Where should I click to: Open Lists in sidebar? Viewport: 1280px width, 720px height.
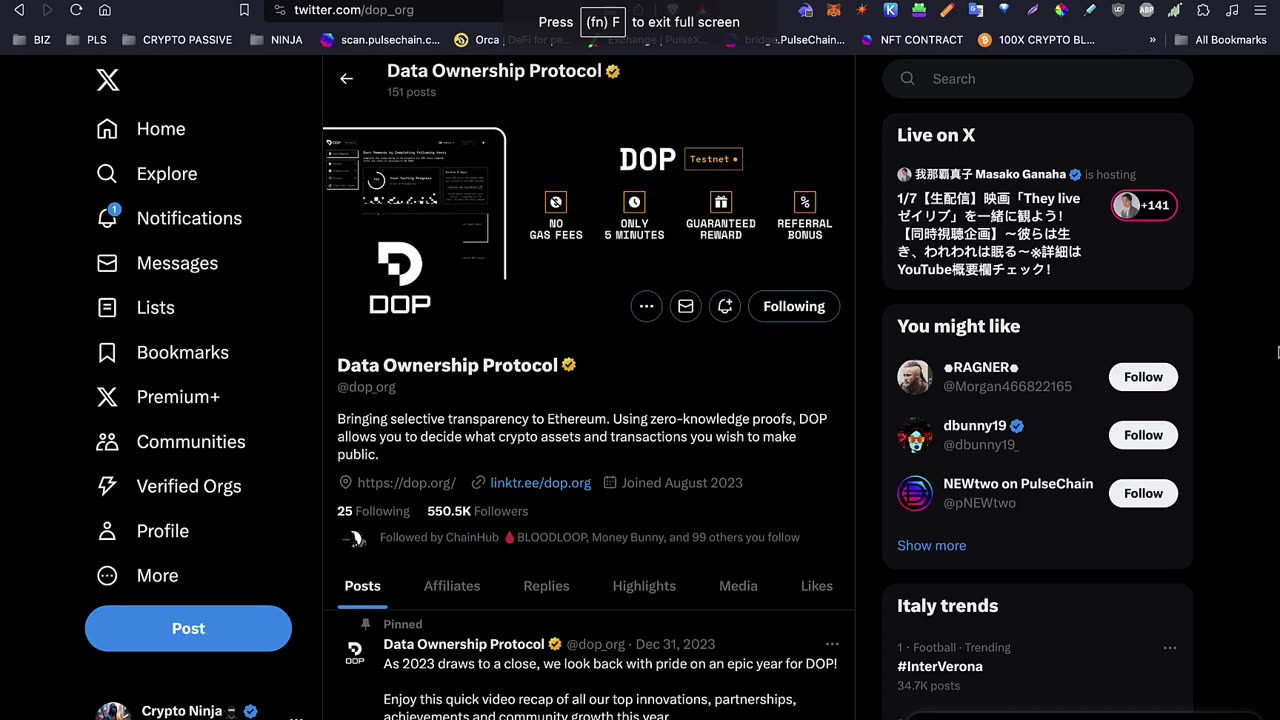[x=135, y=308]
